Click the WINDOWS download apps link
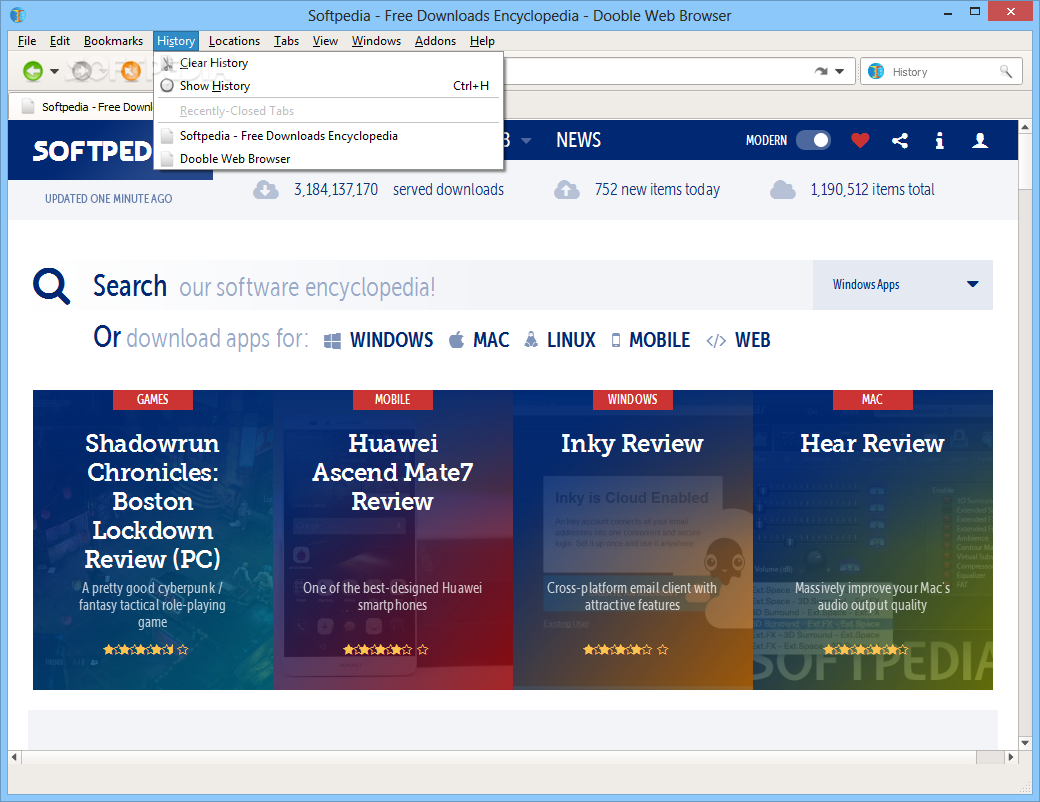Screen dimensions: 1040x802 pyautogui.click(x=391, y=340)
